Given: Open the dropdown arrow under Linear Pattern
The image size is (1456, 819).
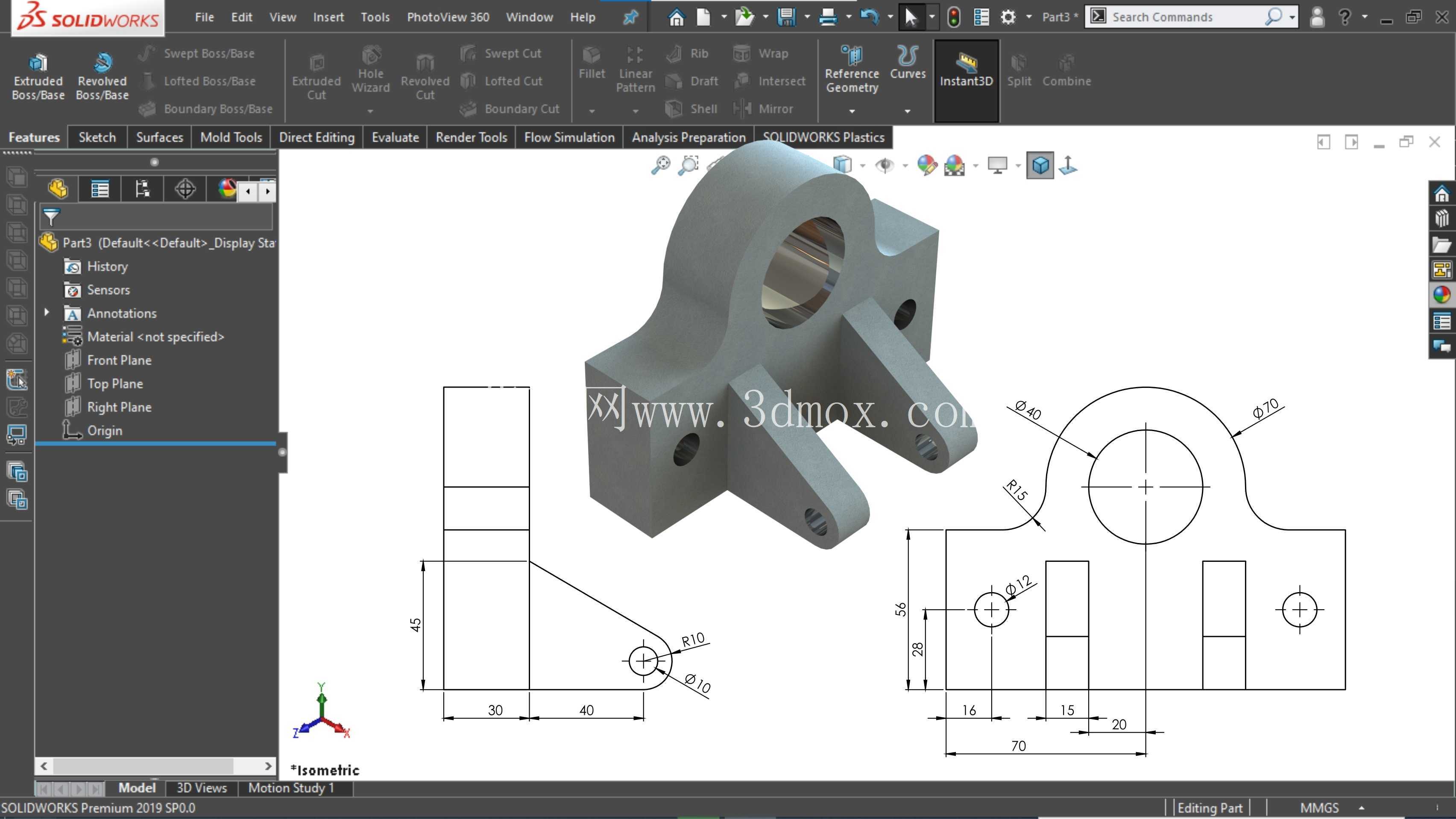Looking at the screenshot, I should pos(635,112).
